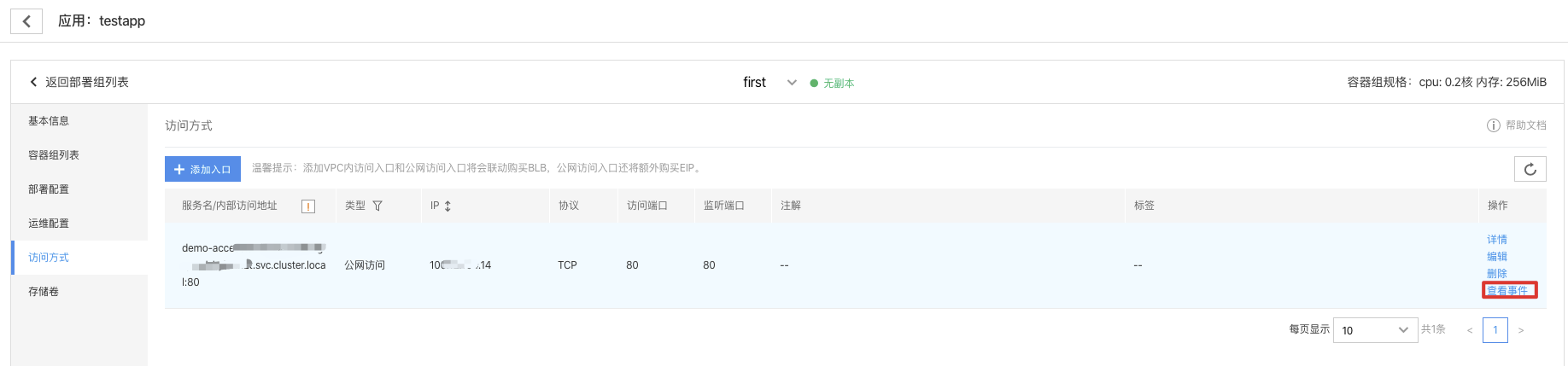This screenshot has height=366, width=1568.
Task: Select page number 1 in pagination
Action: click(x=1495, y=330)
